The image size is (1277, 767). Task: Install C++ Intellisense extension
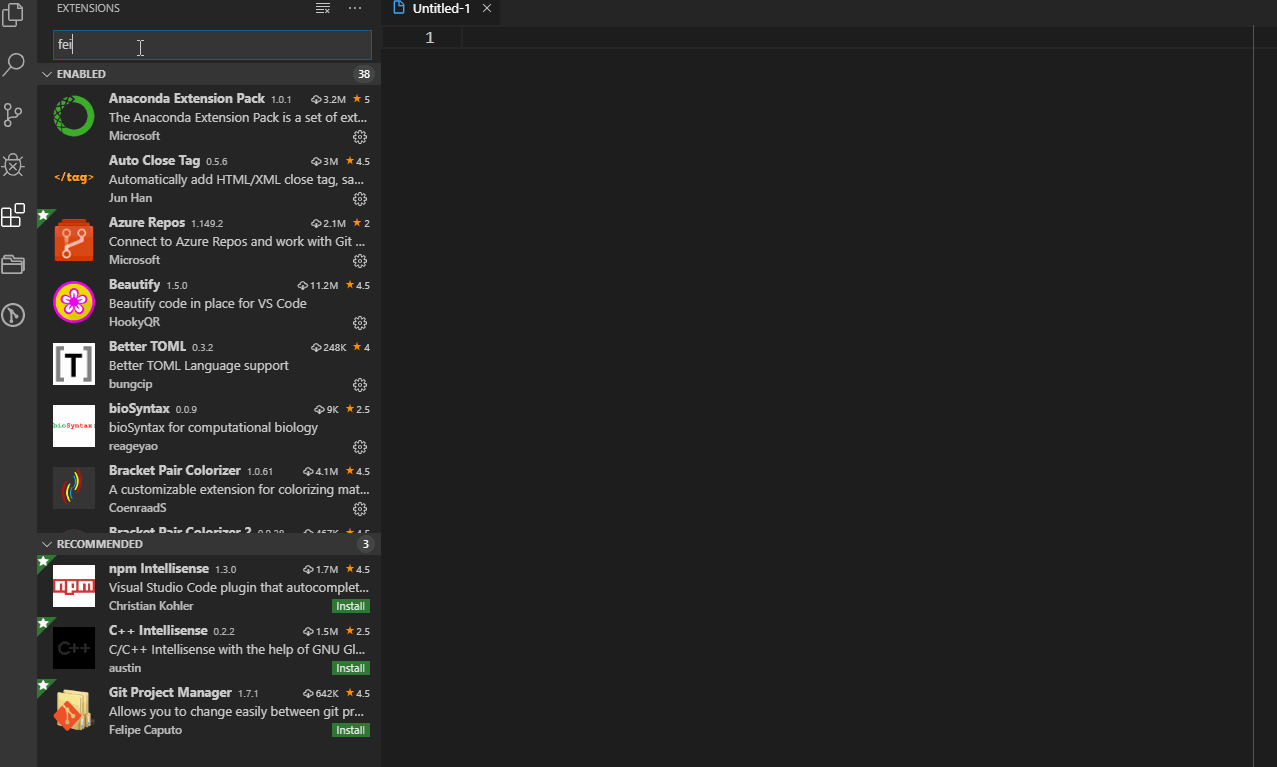[x=351, y=668]
